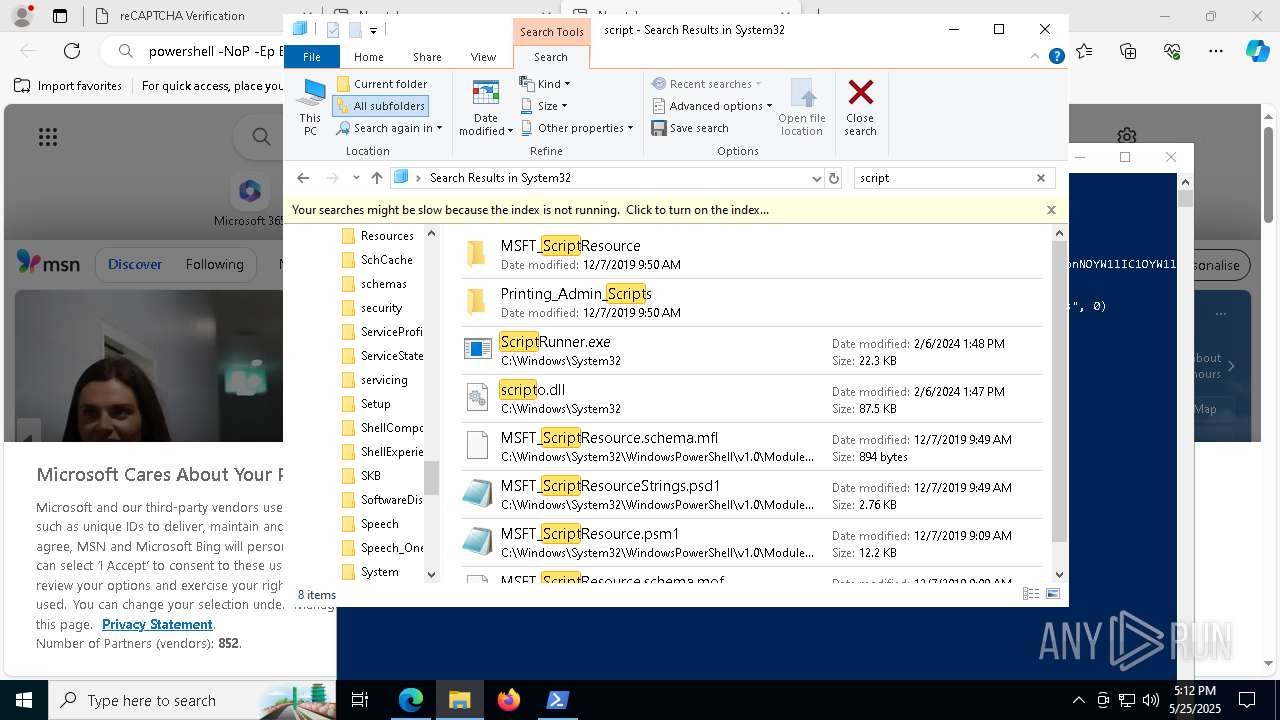Open Privacy Statement link in browser
Viewport: 1280px width, 720px height.
tap(157, 624)
